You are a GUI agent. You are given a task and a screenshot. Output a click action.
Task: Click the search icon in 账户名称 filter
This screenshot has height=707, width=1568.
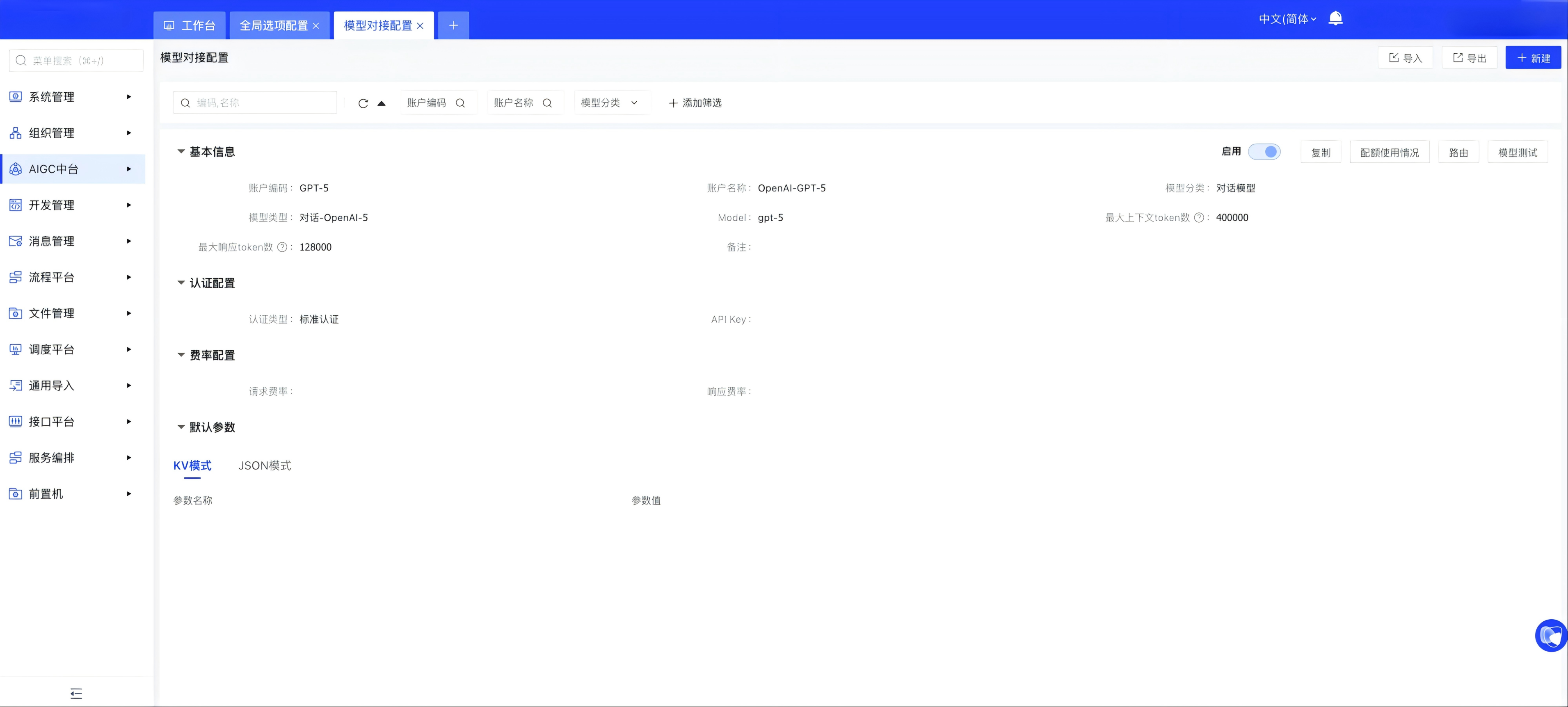547,103
